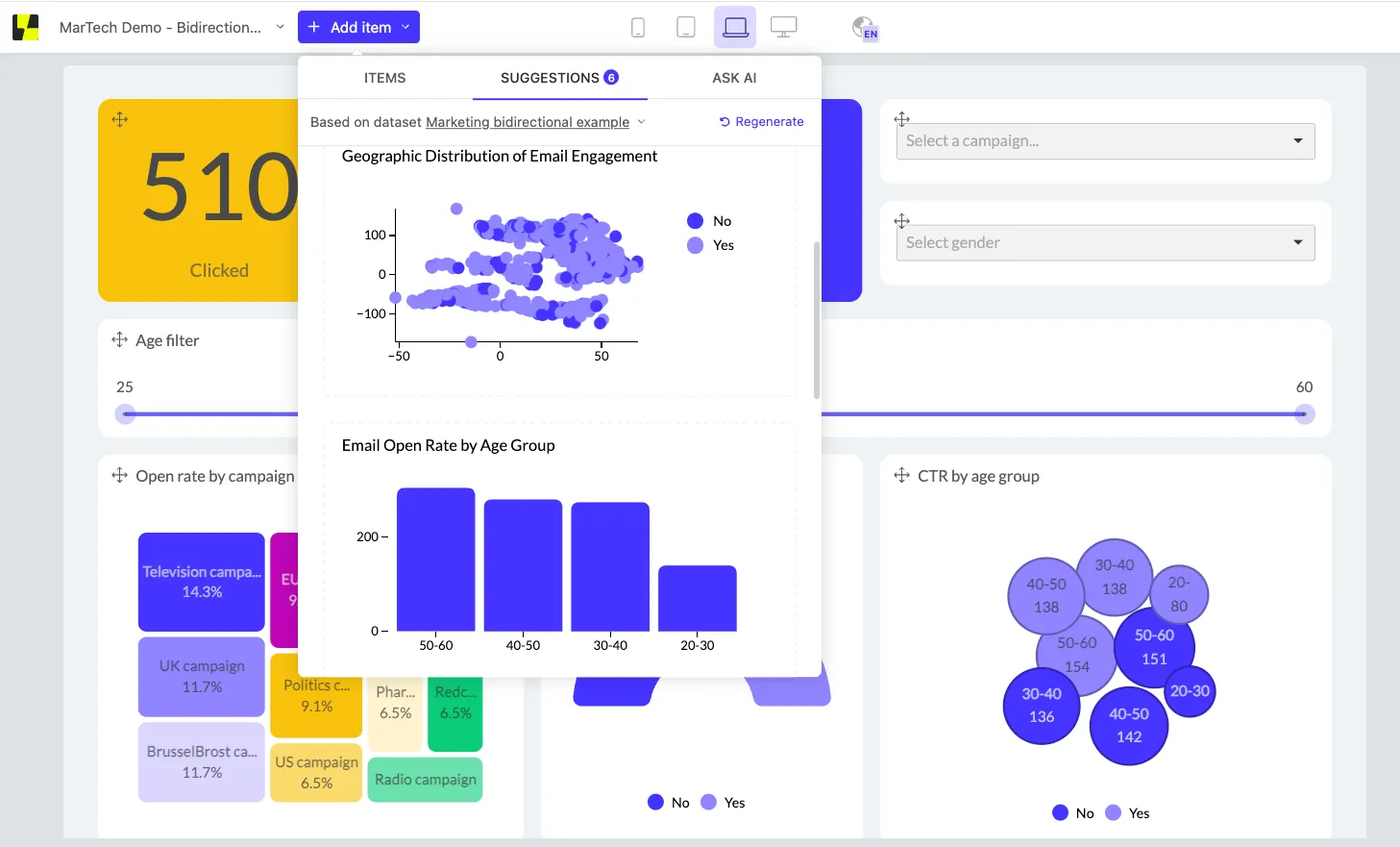Open the Select a campaign dropdown
The width and height of the screenshot is (1400, 847).
1105,140
